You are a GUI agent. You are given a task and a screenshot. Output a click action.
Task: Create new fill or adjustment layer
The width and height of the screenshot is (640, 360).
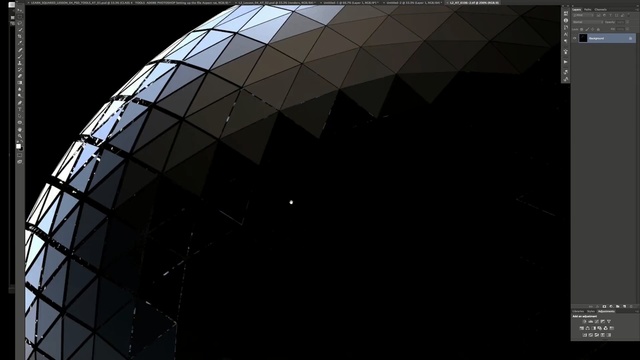tap(611, 307)
